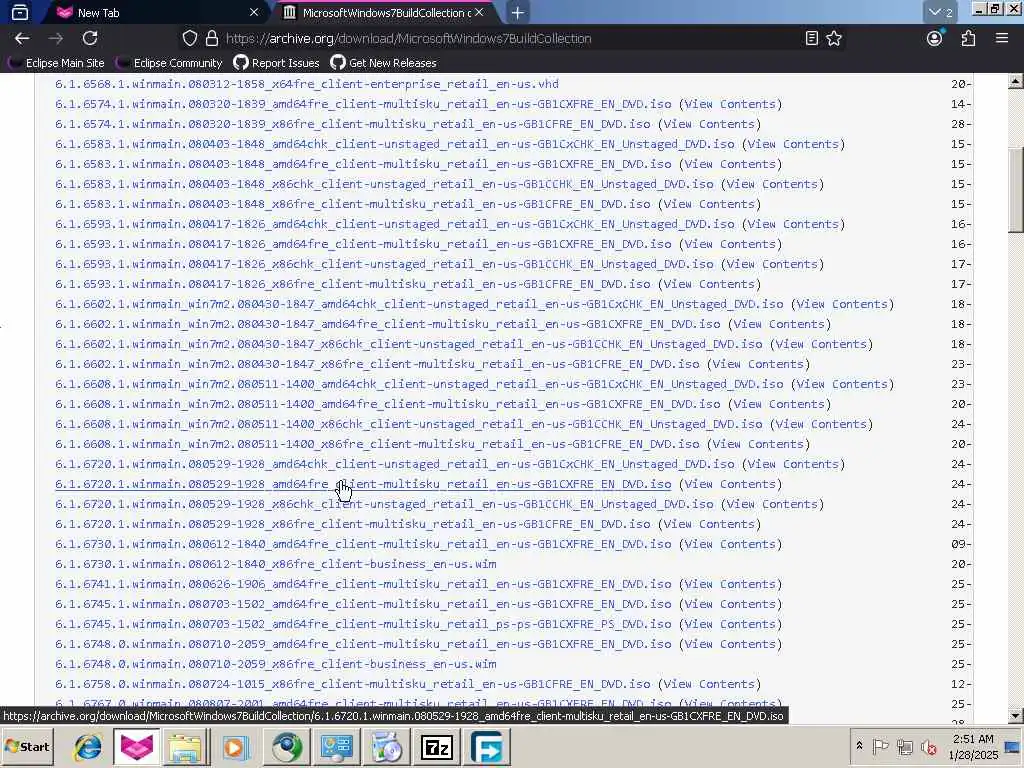Image resolution: width=1024 pixels, height=768 pixels.
Task: Close the MicrosoftWindows7BuildCollection tab
Action: [x=479, y=12]
